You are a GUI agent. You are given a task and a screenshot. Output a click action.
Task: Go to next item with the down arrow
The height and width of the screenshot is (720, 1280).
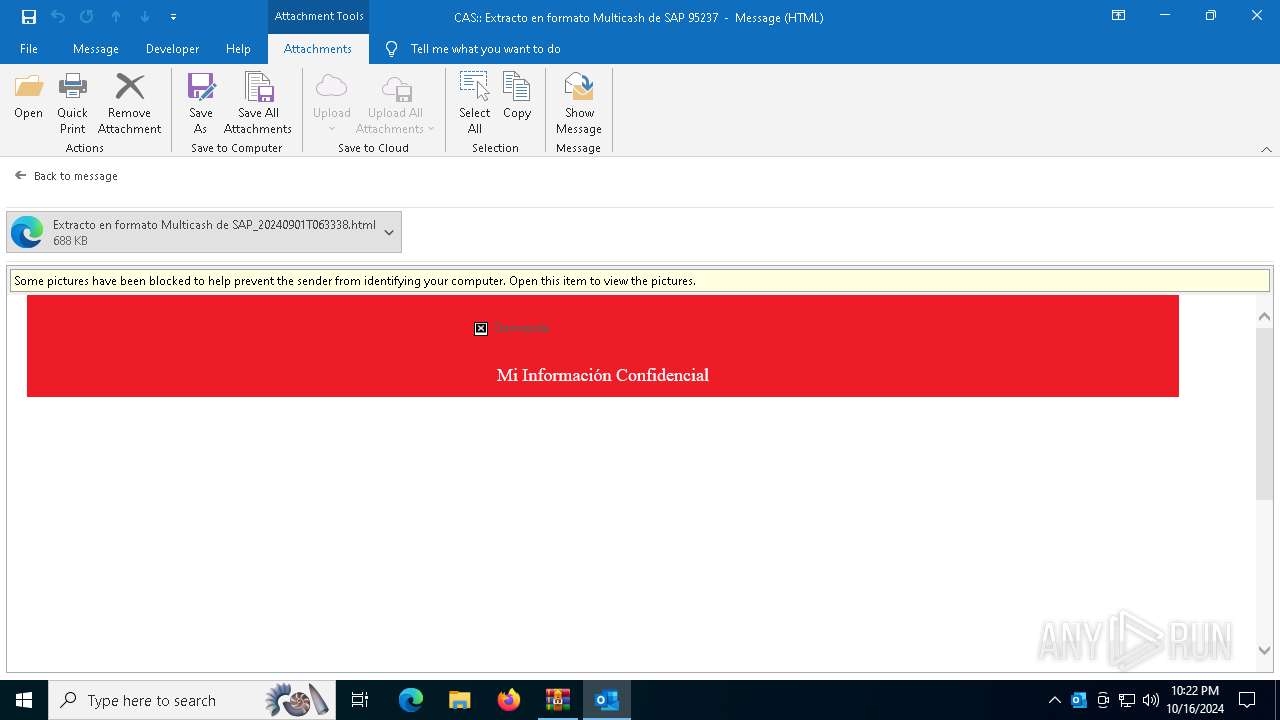point(145,17)
